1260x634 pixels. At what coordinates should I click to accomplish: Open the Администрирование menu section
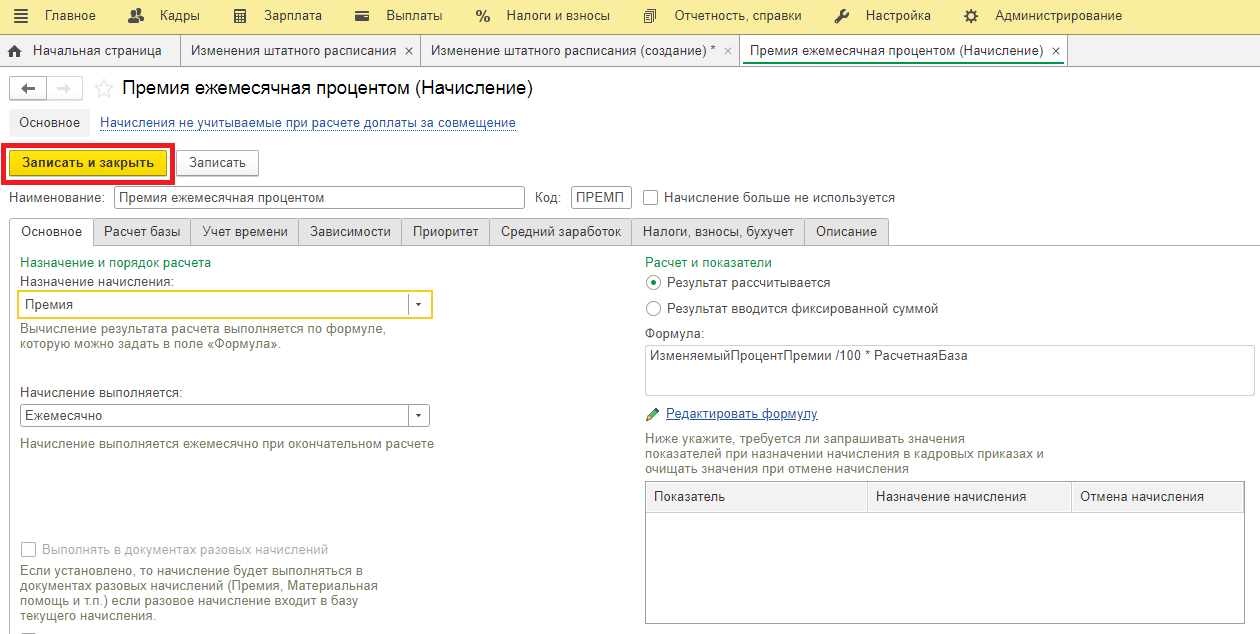tap(1058, 16)
